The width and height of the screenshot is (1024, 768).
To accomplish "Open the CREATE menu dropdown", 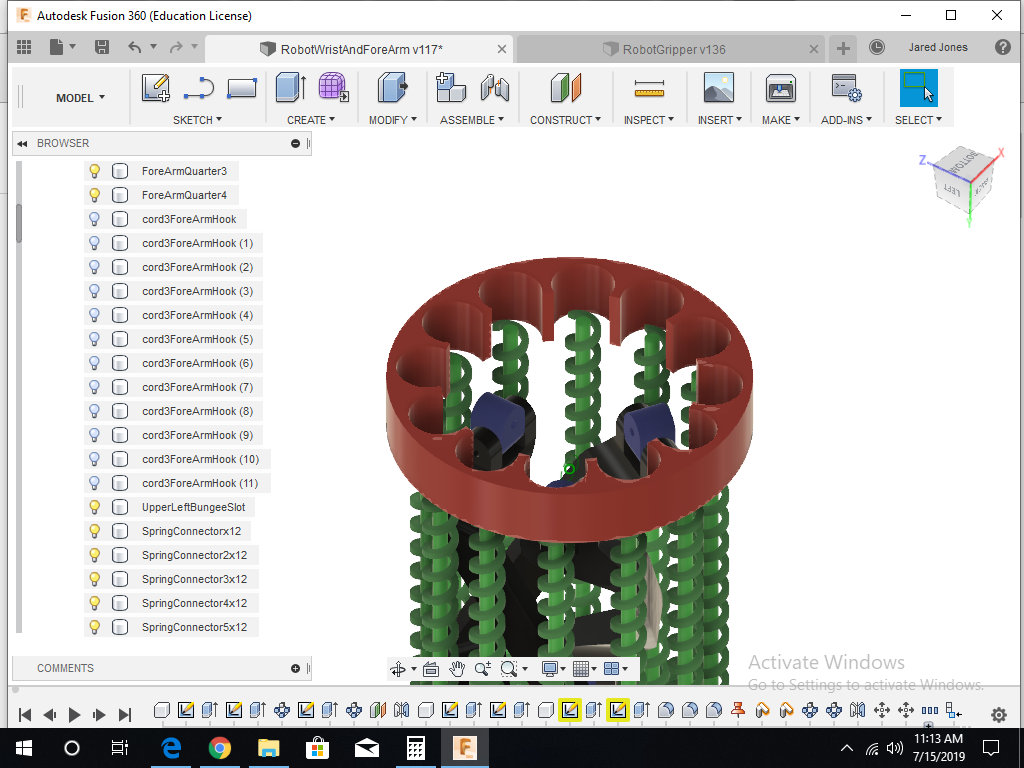I will coord(311,120).
